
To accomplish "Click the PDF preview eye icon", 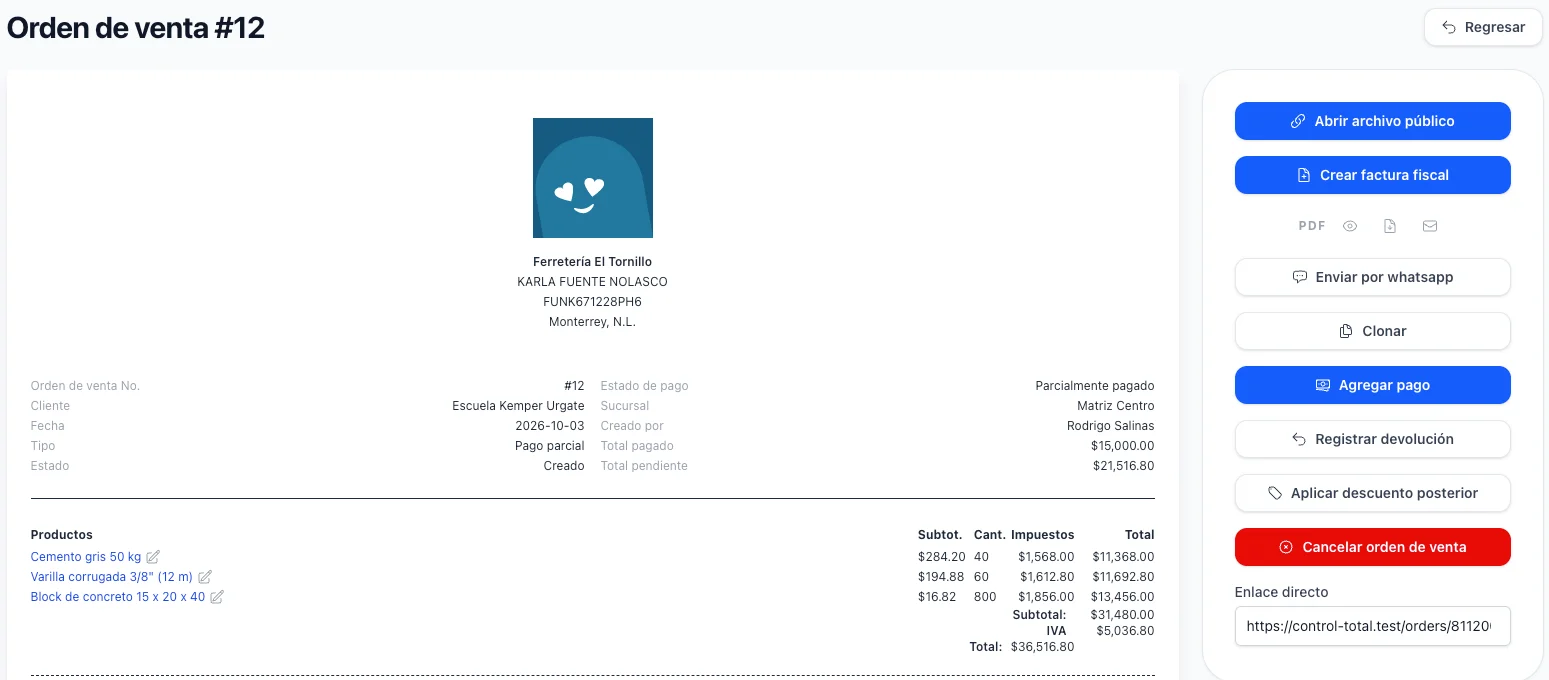I will 1350,226.
